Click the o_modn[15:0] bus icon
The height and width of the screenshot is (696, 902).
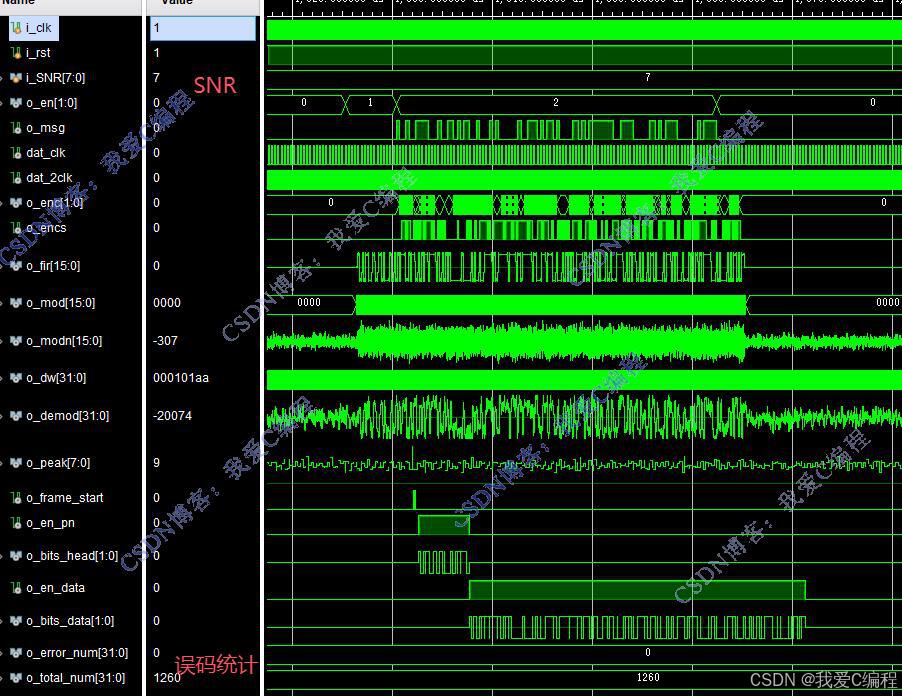16,341
